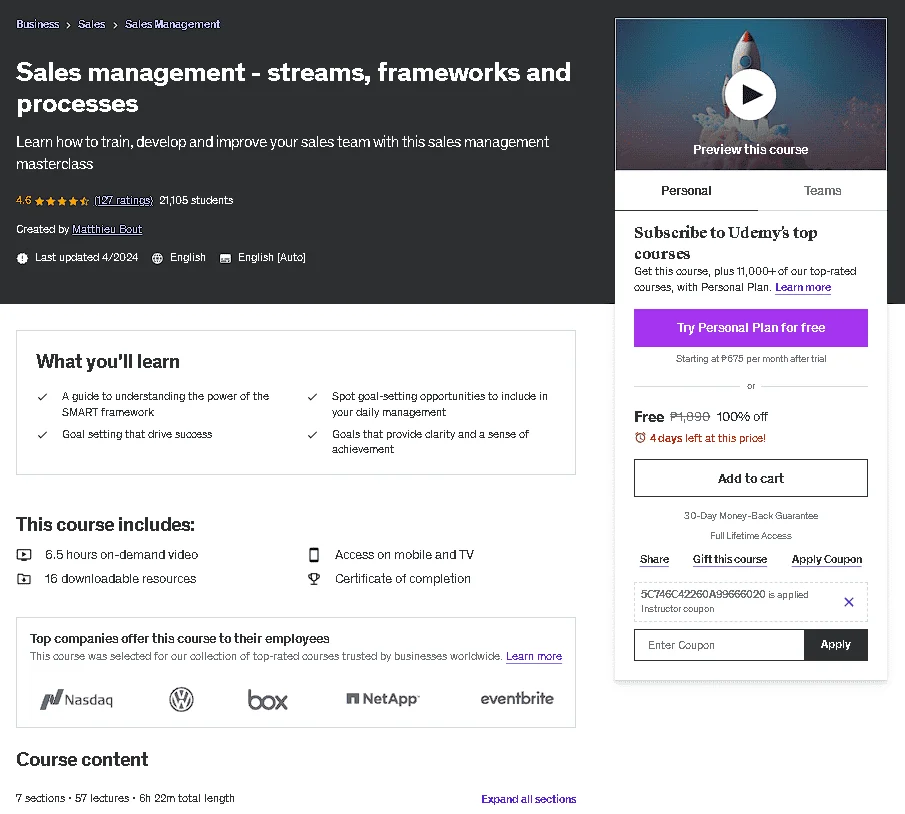Click the Share link
This screenshot has width=905, height=814.
click(655, 559)
